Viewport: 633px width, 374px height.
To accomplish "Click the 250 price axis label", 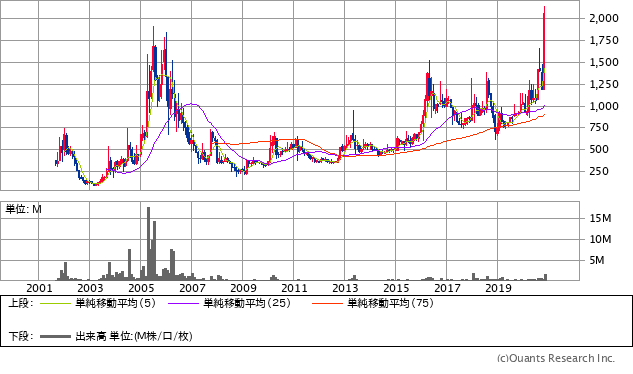I will [x=599, y=171].
